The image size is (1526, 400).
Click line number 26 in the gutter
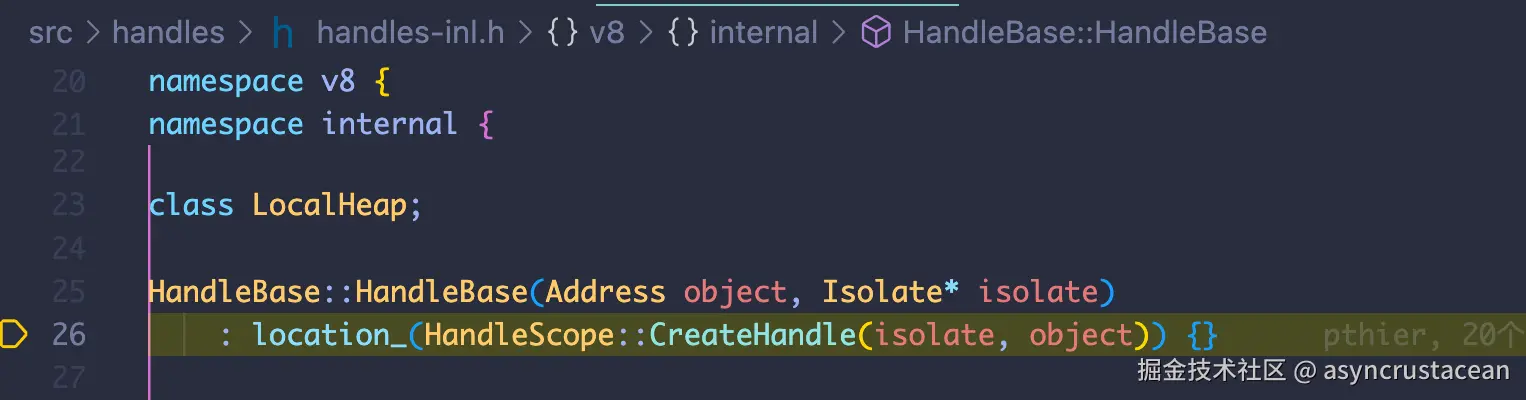68,334
